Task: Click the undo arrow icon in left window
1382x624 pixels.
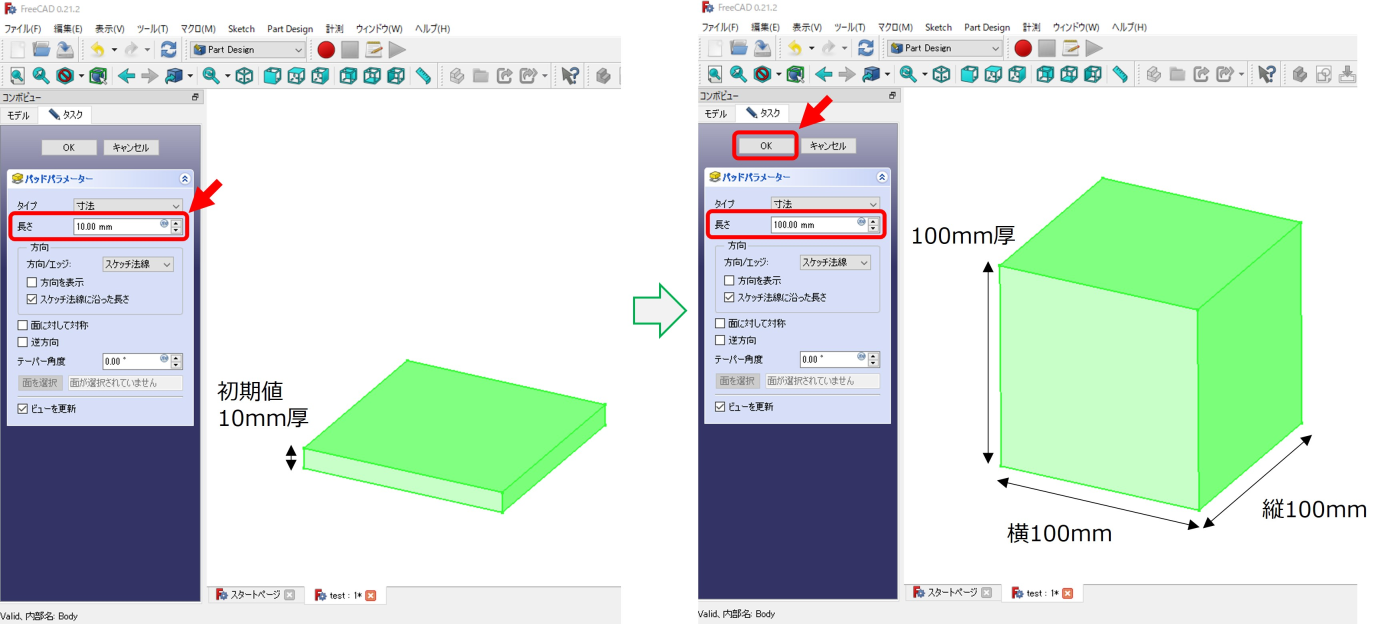Action: 96,50
